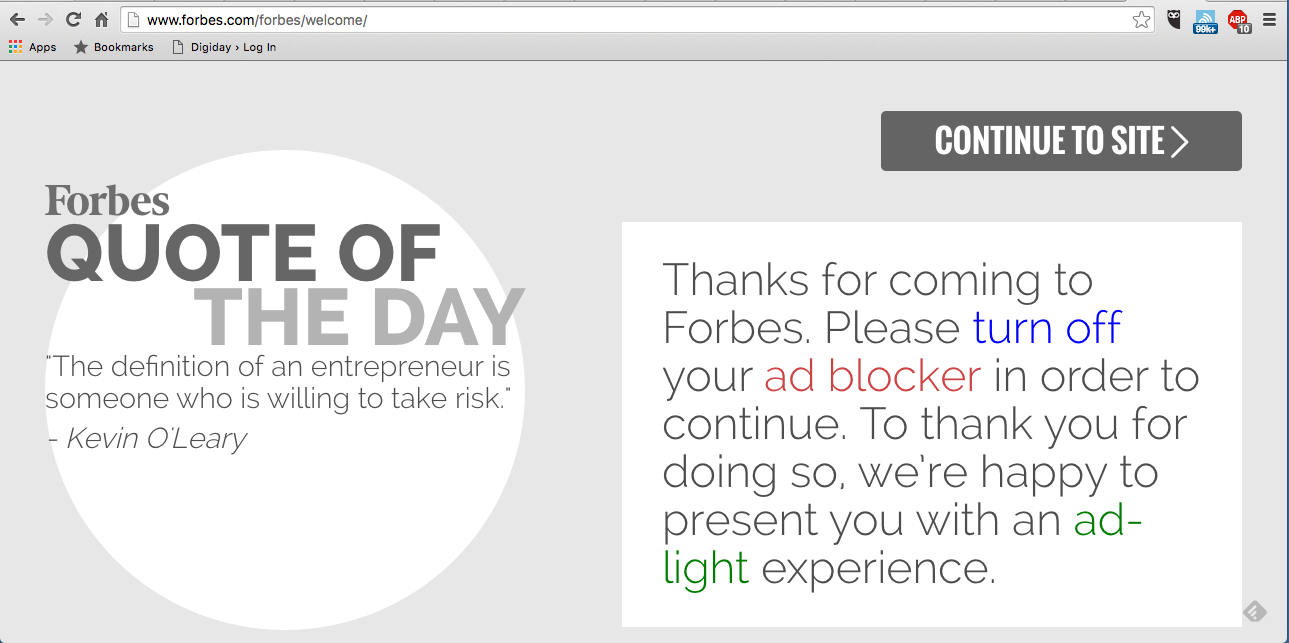Click the Continue to Site button
Image resolution: width=1289 pixels, height=643 pixels.
click(1061, 141)
